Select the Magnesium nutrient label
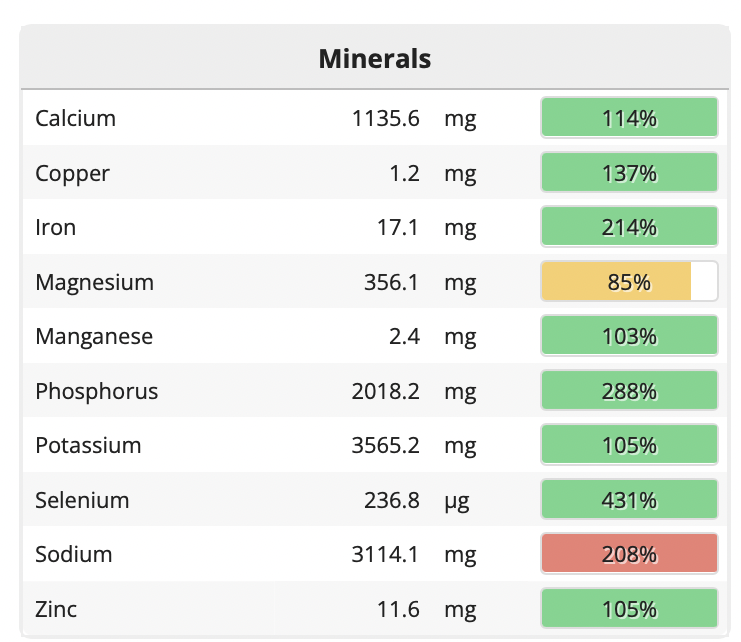The image size is (741, 642). tap(95, 282)
